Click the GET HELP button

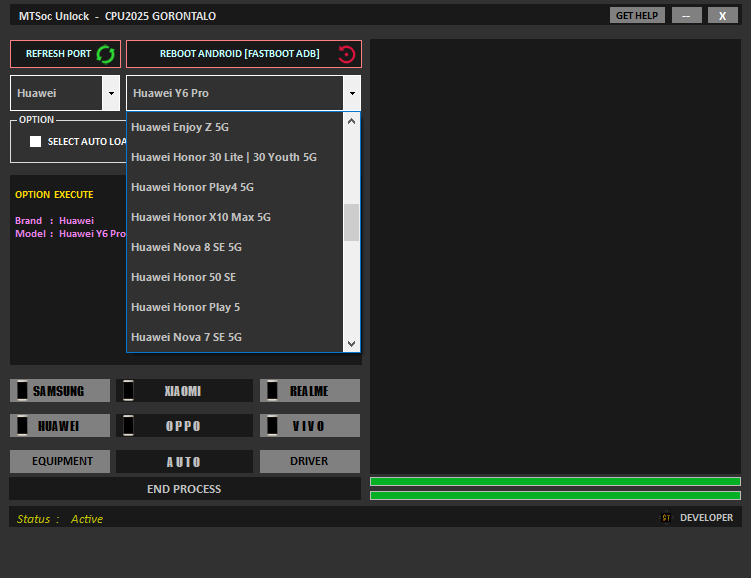[x=637, y=15]
